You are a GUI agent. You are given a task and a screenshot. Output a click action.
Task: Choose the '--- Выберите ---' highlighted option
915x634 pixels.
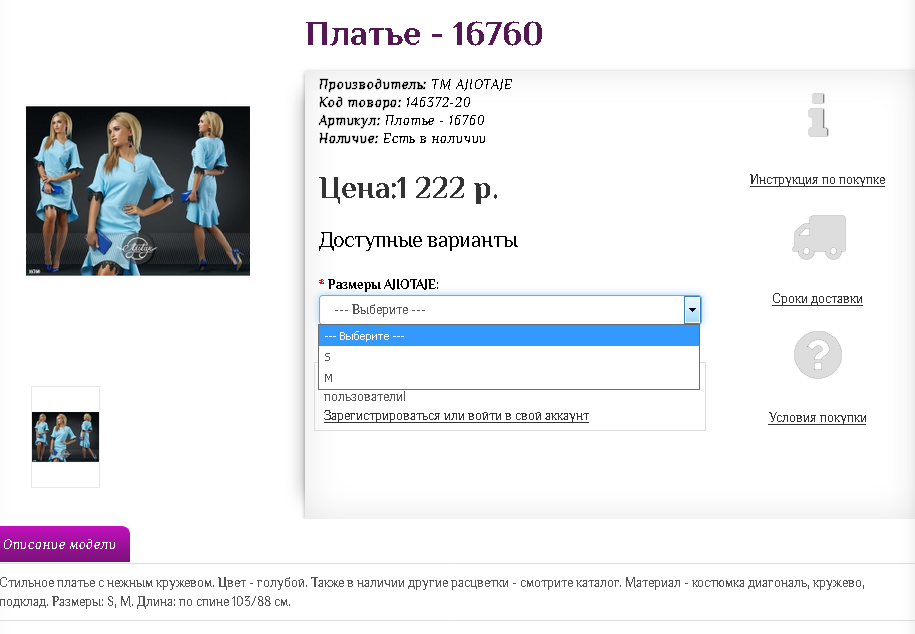tap(509, 336)
